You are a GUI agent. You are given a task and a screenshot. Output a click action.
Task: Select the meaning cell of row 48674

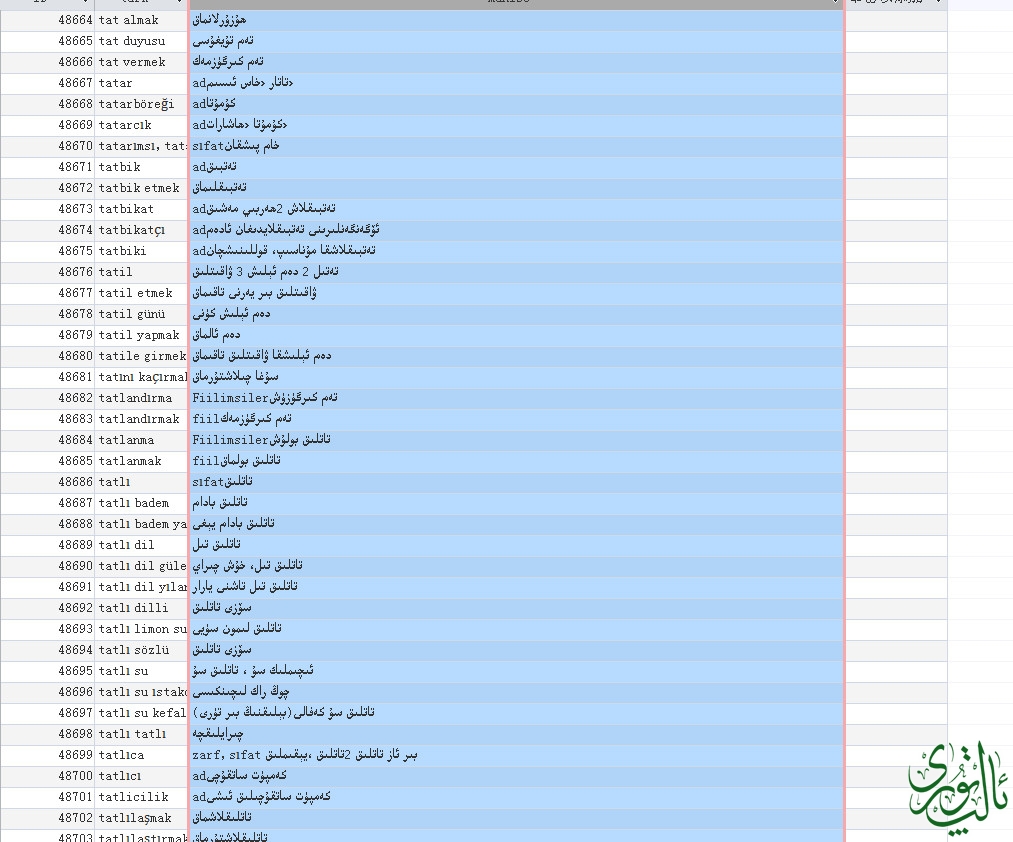(x=516, y=230)
